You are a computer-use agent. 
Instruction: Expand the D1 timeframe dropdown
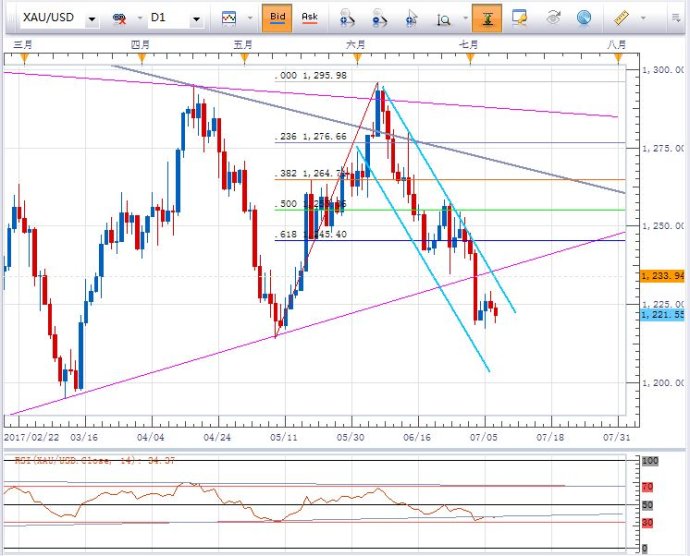[x=195, y=19]
